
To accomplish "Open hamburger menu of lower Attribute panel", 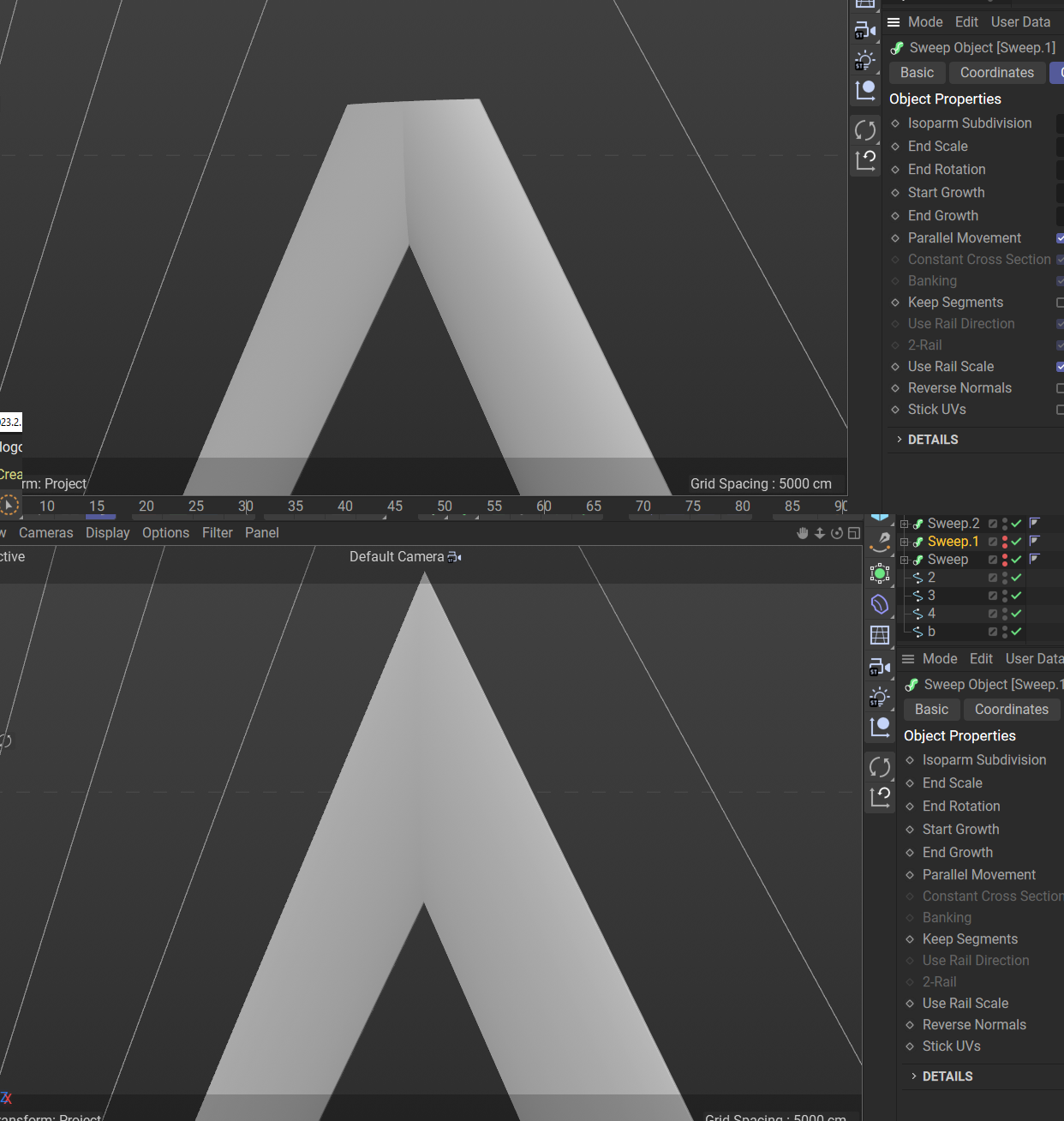I will click(x=908, y=659).
